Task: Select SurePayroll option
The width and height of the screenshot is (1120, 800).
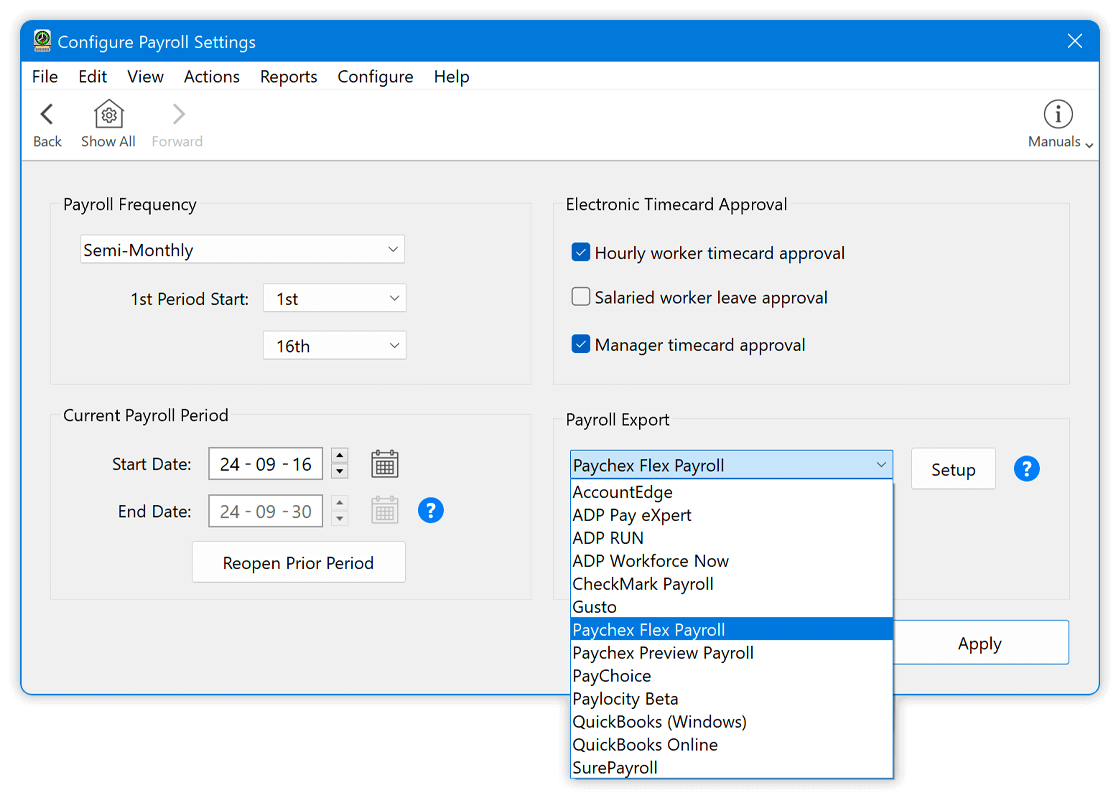Action: (x=731, y=767)
